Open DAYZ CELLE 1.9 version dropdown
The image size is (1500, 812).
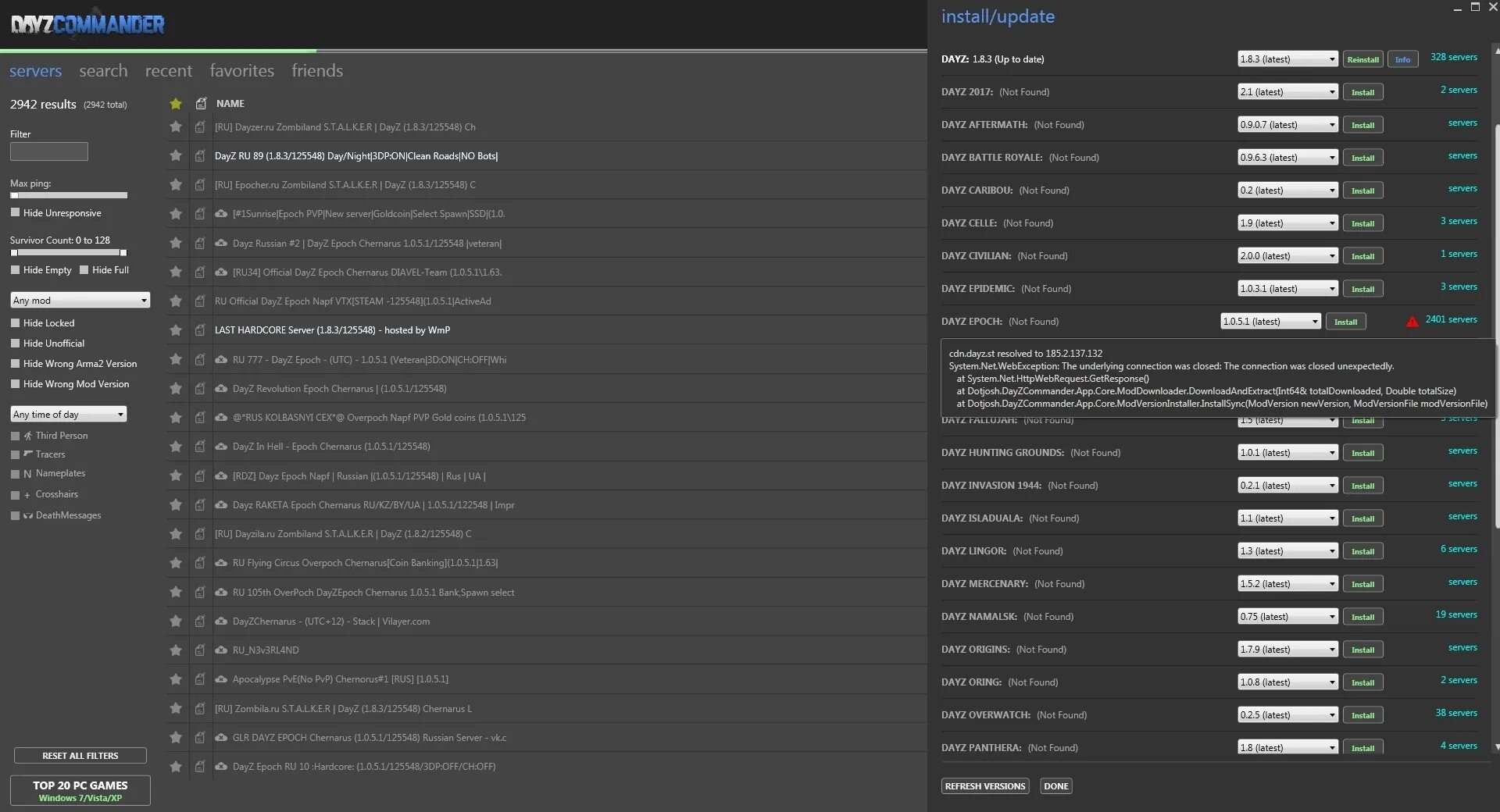coord(1287,223)
